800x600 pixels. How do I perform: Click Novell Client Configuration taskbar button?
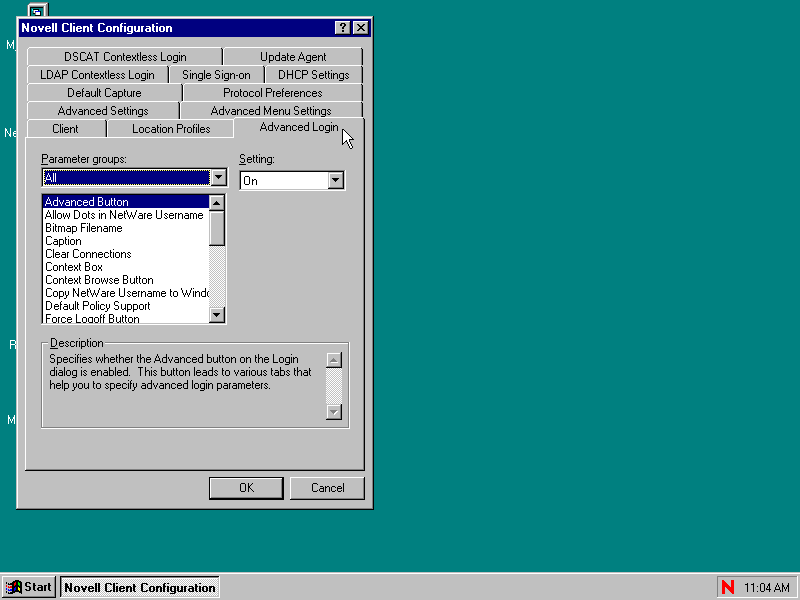tap(140, 587)
